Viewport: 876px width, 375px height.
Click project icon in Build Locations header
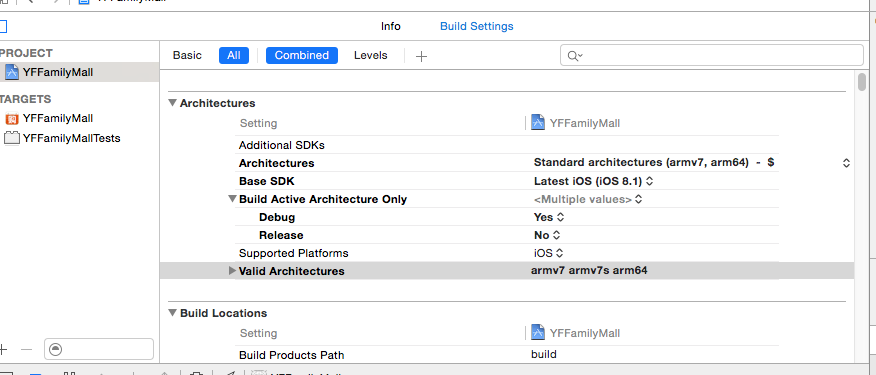pyautogui.click(x=537, y=333)
